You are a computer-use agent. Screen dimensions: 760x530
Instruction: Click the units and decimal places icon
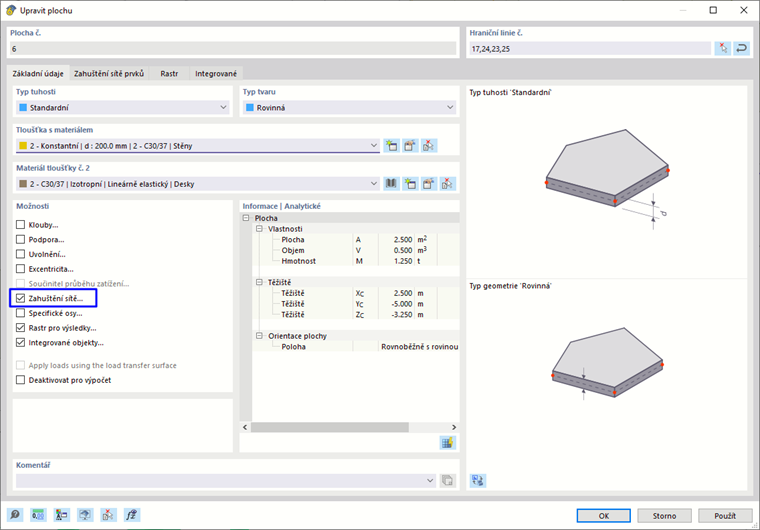coord(38,515)
